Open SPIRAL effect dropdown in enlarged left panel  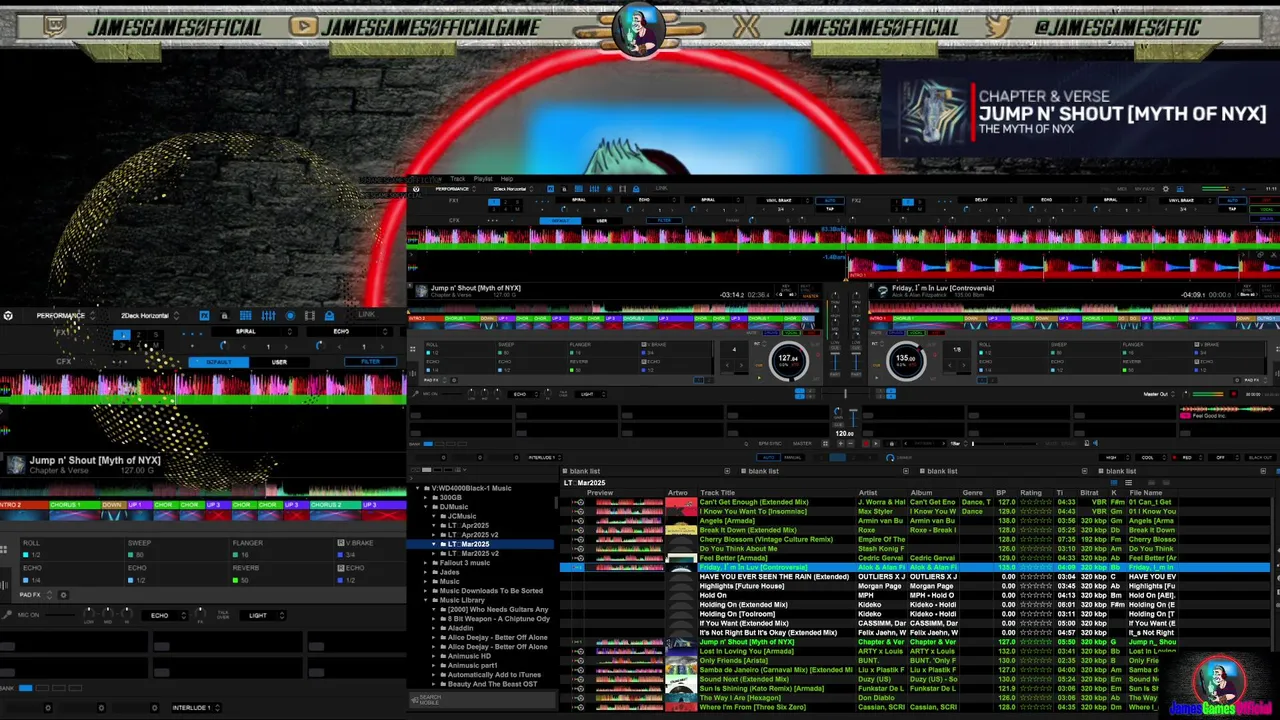click(x=254, y=331)
